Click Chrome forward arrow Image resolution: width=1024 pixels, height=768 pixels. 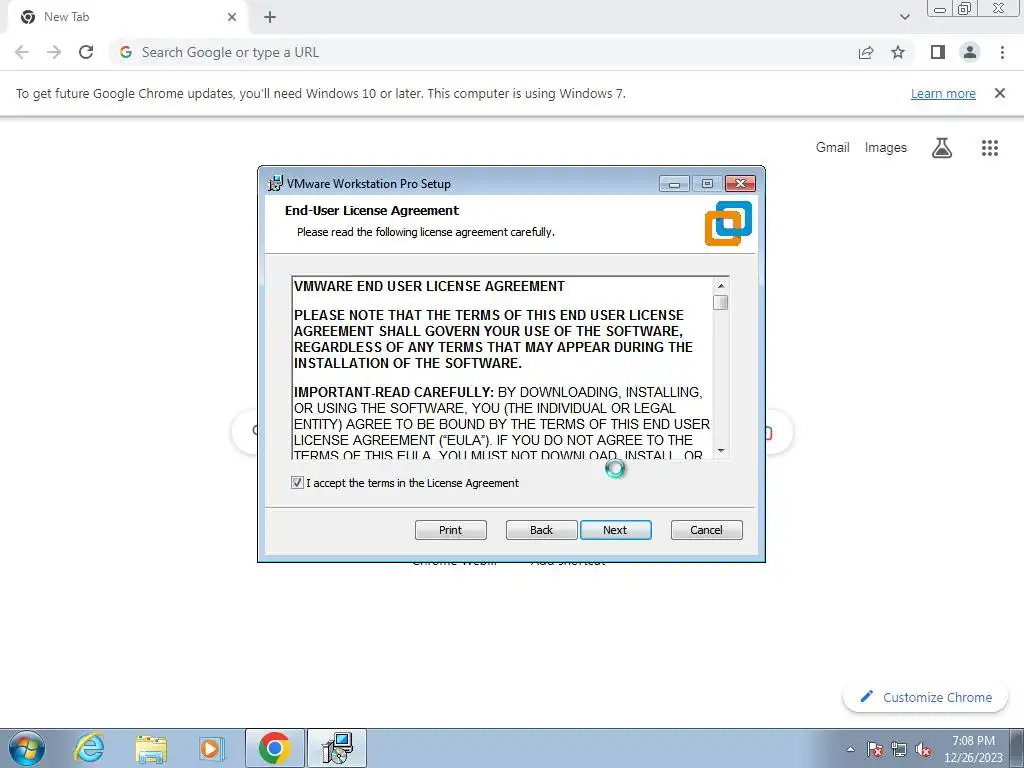click(54, 52)
